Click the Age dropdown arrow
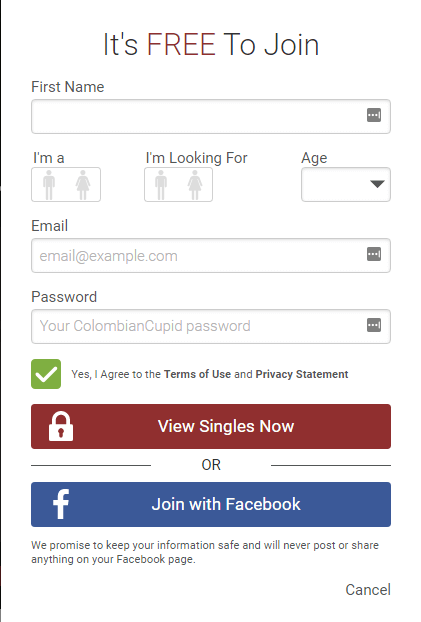421x622 pixels. click(x=377, y=184)
